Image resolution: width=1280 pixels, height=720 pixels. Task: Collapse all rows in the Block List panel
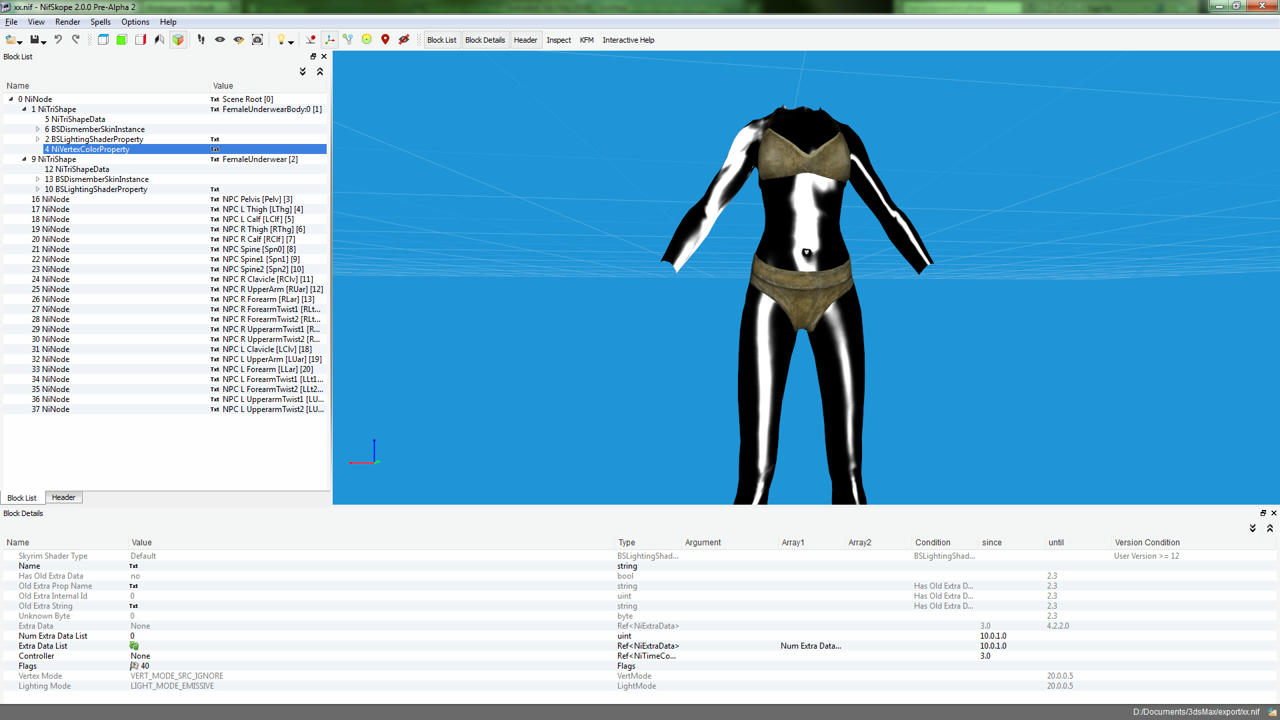[320, 72]
